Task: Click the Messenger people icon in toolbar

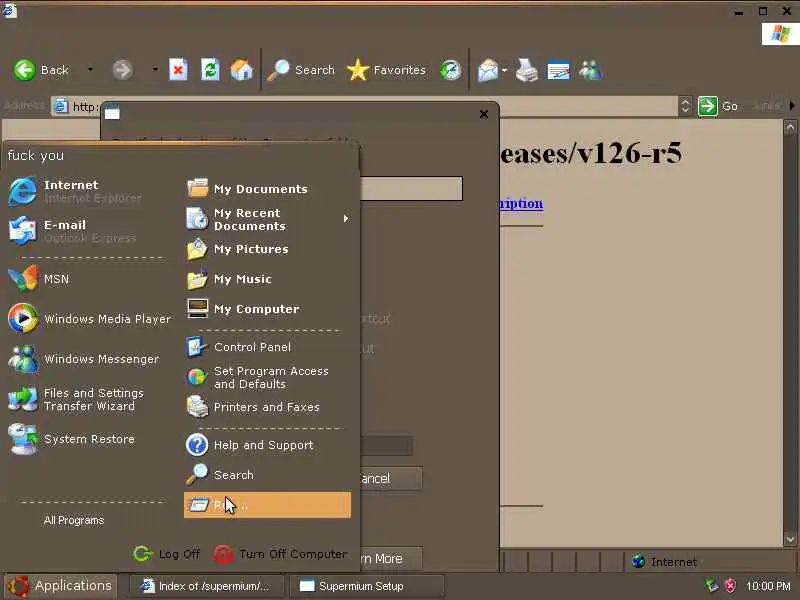Action: [x=590, y=70]
